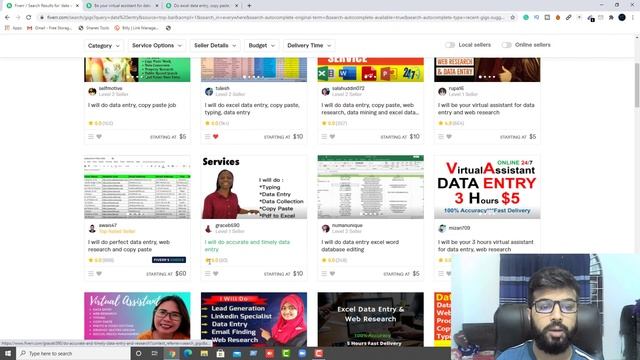Switch to the 'Fiverr / Search Results' tab

pyautogui.click(x=42, y=6)
